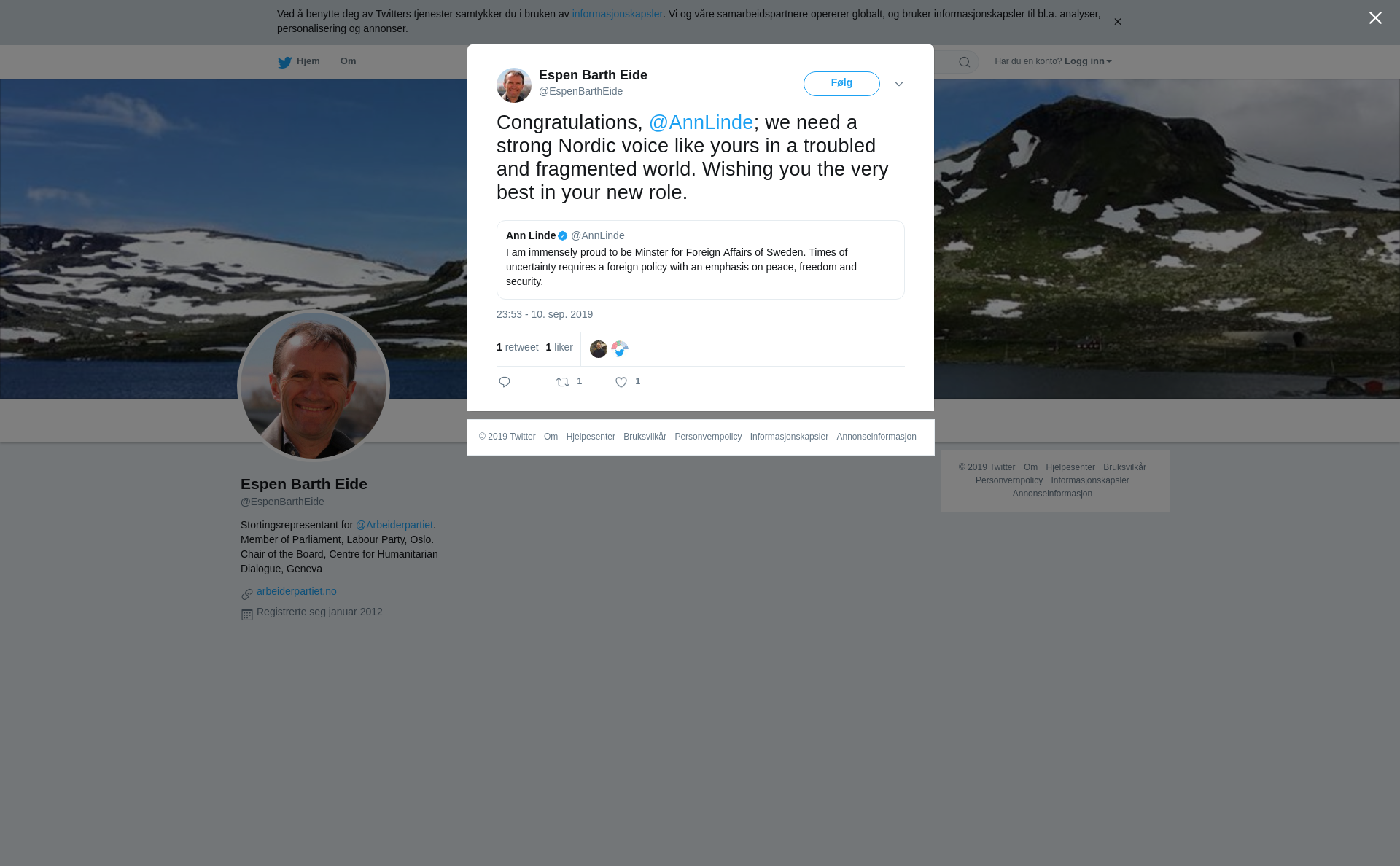Click the search magnifier icon
The height and width of the screenshot is (866, 1400).
[x=965, y=62]
